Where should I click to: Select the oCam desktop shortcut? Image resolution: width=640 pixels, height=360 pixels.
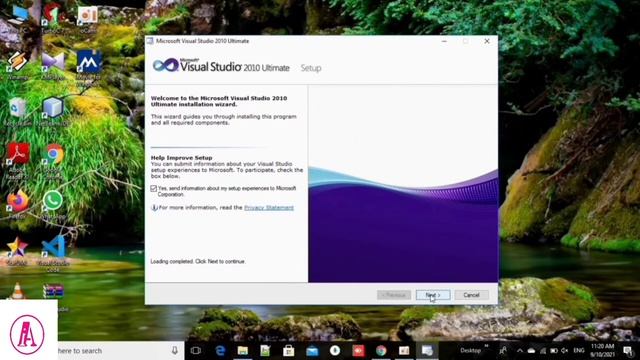click(87, 18)
